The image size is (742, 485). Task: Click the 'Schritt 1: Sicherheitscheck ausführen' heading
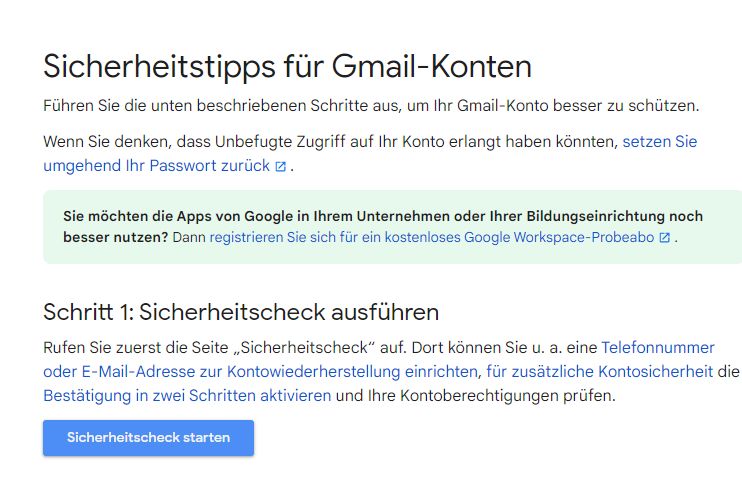point(241,312)
